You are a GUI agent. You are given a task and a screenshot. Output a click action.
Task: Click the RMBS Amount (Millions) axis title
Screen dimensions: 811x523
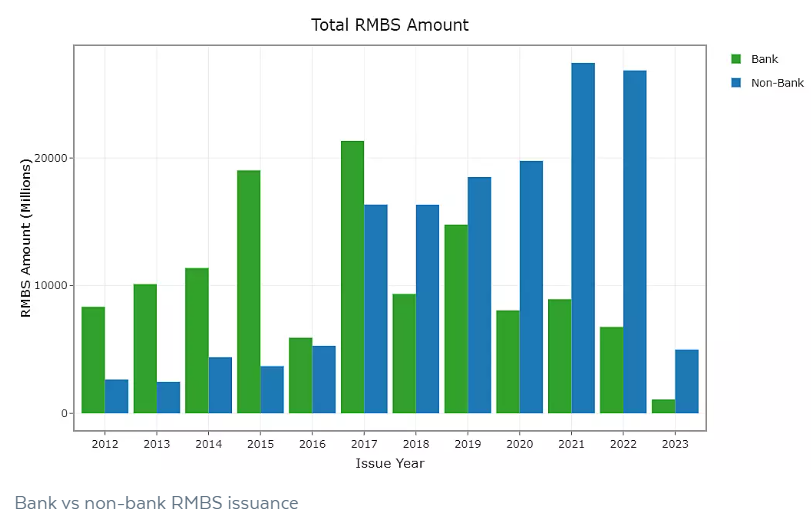click(x=27, y=238)
